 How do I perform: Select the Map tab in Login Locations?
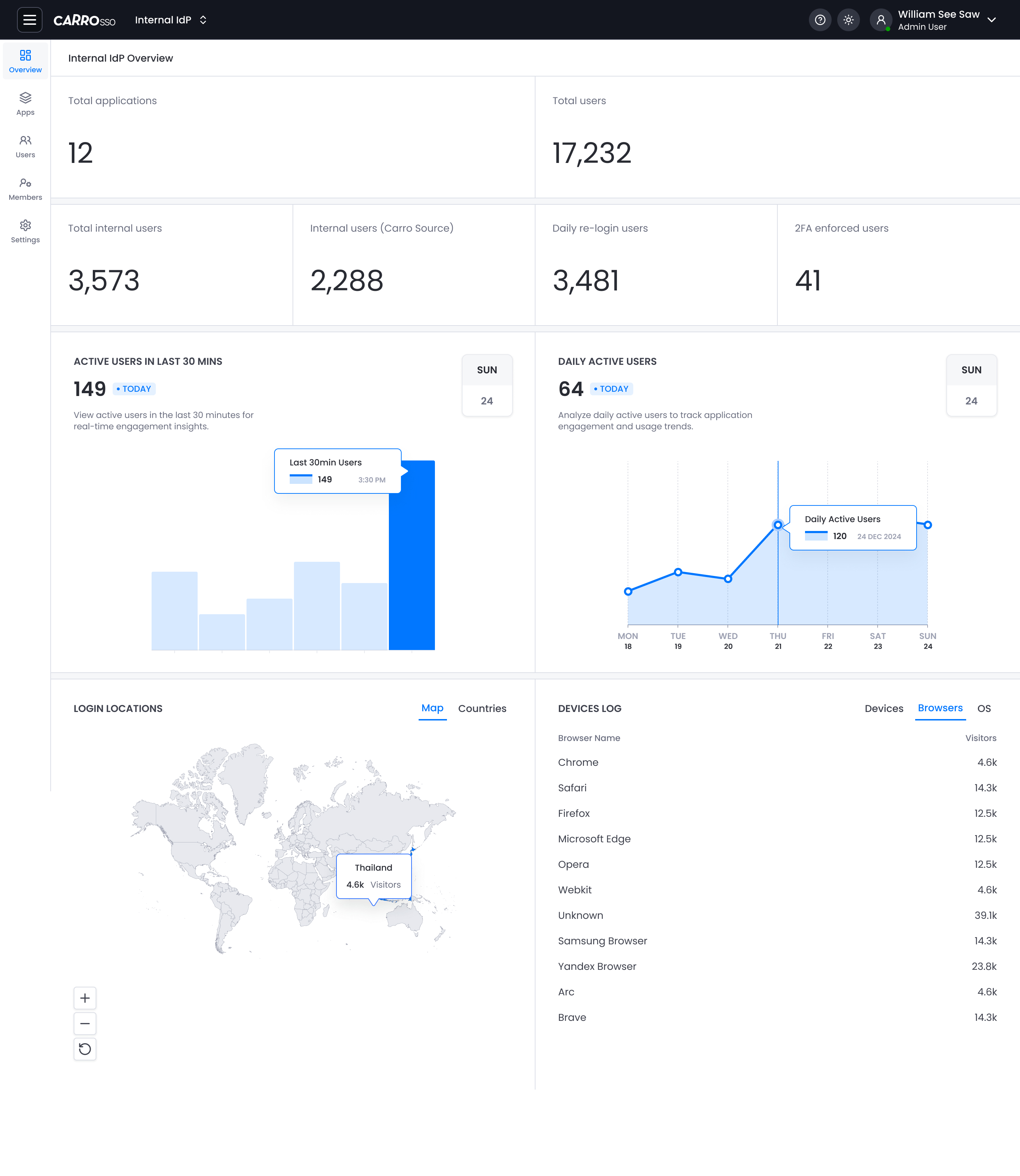pos(432,708)
